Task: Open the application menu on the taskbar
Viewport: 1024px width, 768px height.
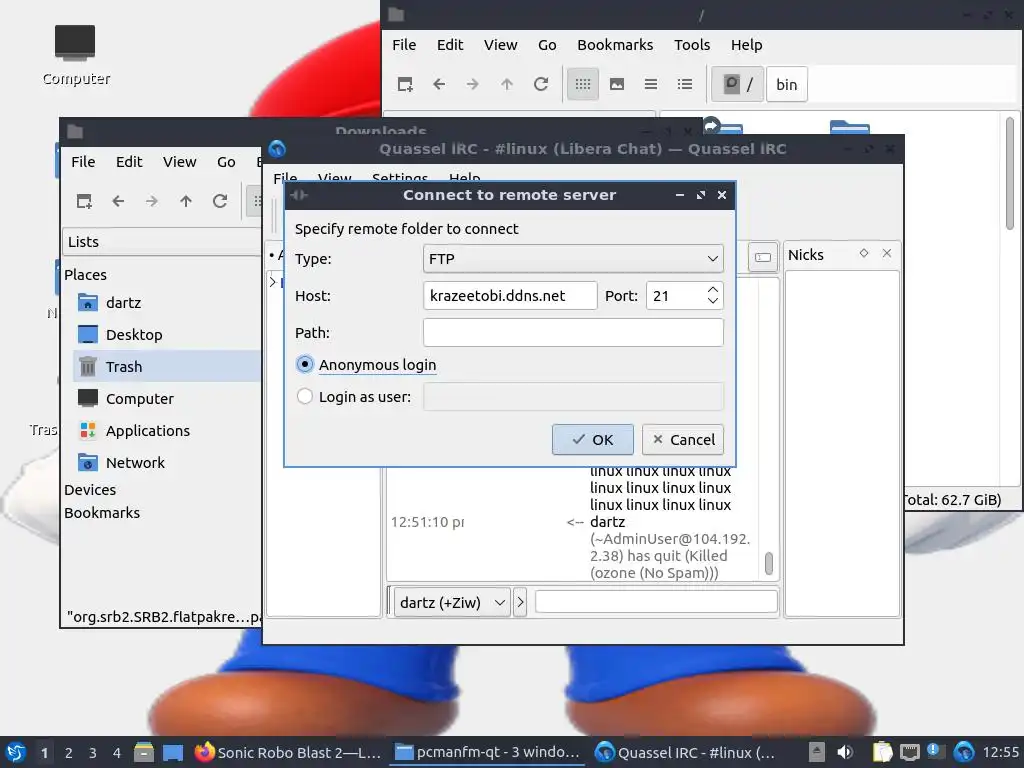Action: [16, 752]
